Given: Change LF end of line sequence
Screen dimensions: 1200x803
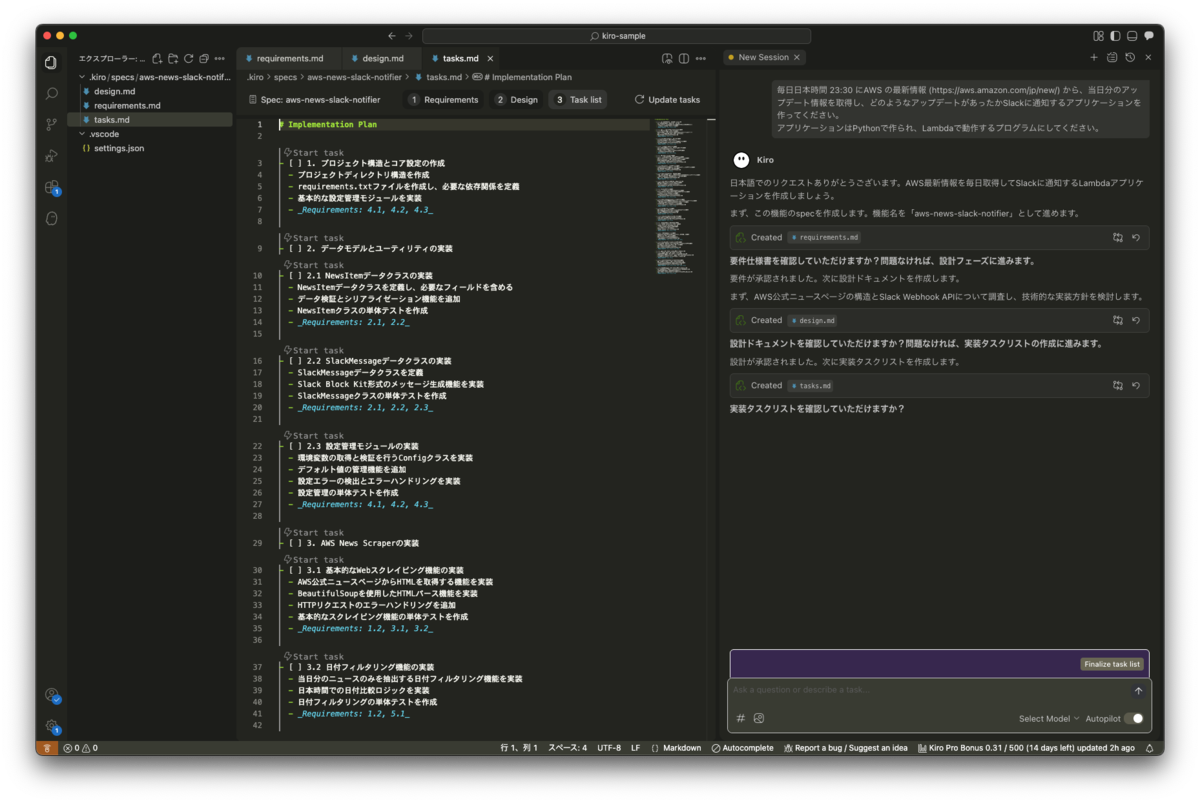Looking at the screenshot, I should (636, 747).
